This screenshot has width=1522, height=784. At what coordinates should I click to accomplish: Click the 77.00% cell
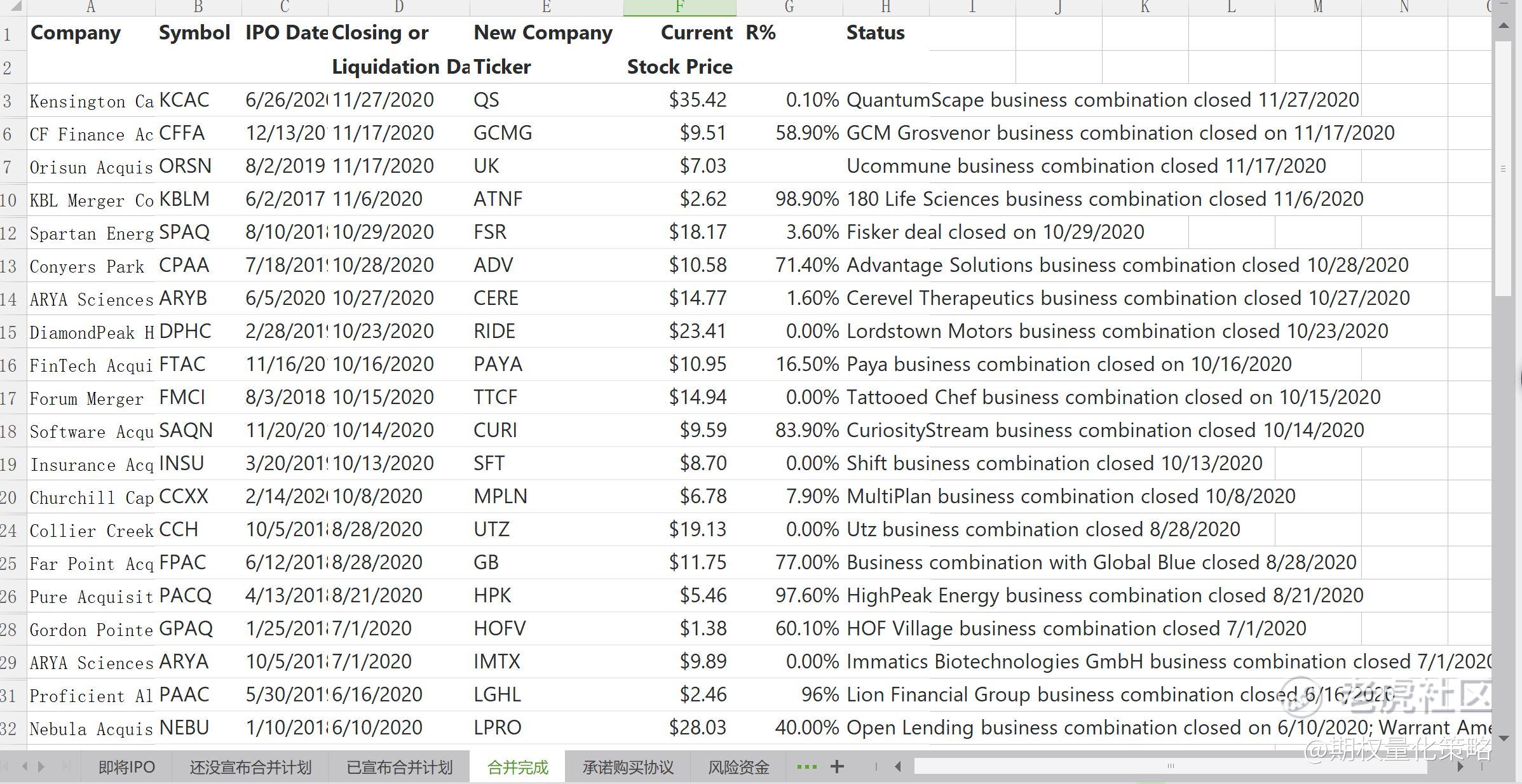click(789, 562)
